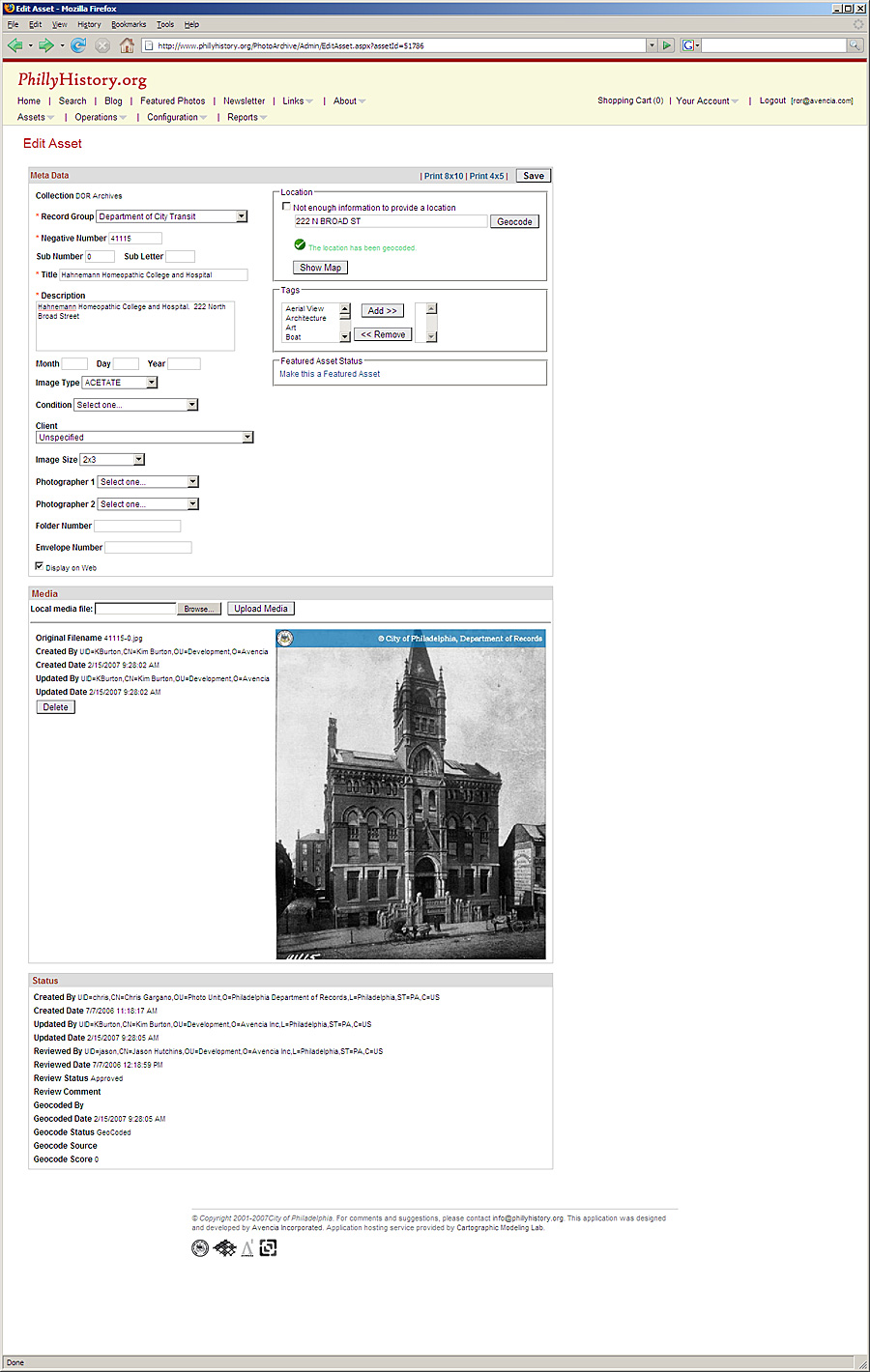Click the Upload Media button

pyautogui.click(x=261, y=609)
